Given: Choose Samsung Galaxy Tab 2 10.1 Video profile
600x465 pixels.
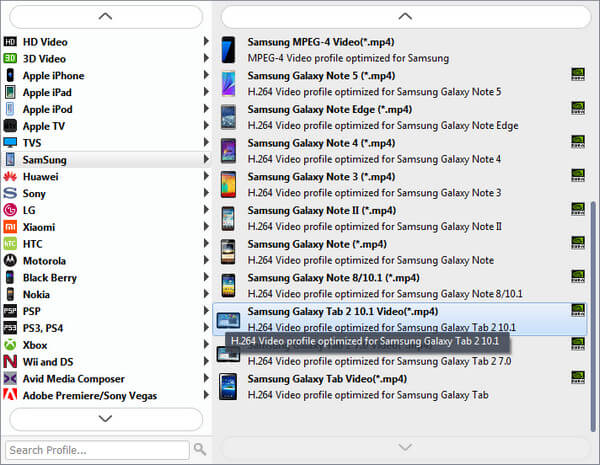Looking at the screenshot, I should pos(400,319).
